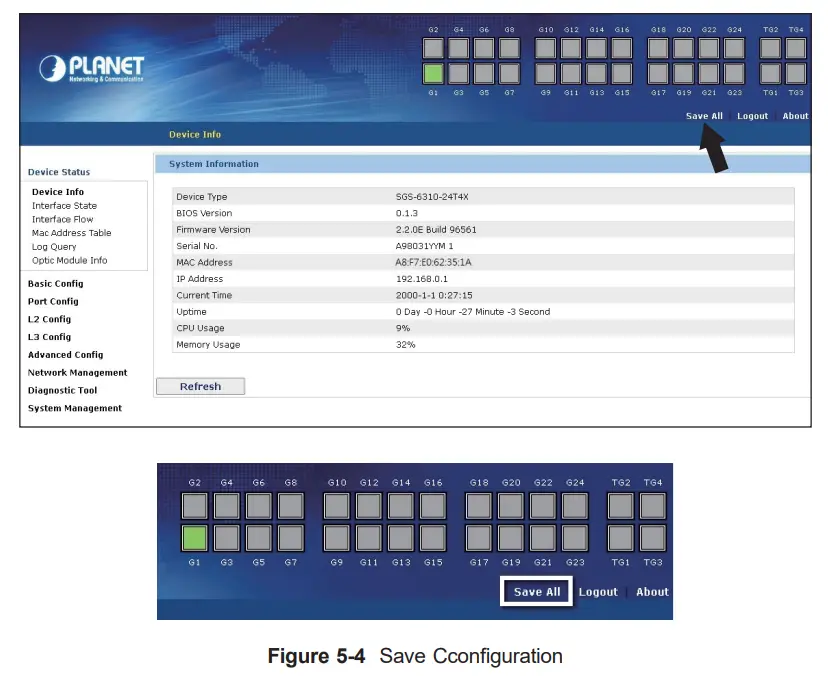828x679 pixels.
Task: Click the Logout link
Action: (752, 115)
